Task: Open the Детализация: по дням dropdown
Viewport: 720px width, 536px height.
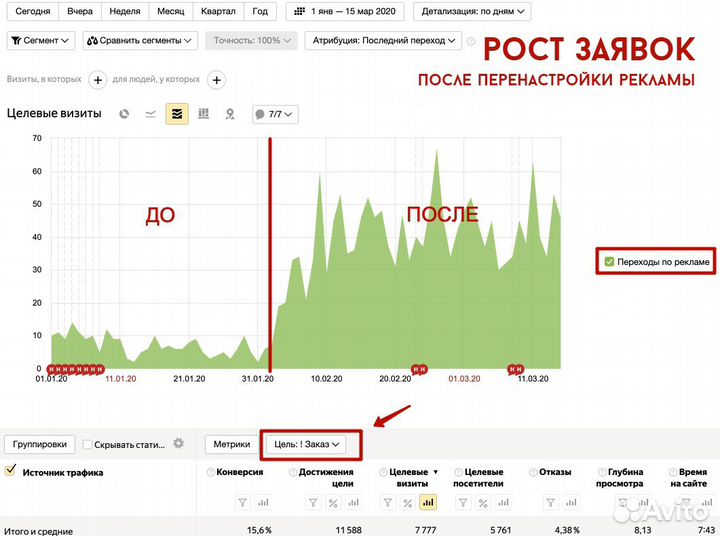Action: click(472, 11)
